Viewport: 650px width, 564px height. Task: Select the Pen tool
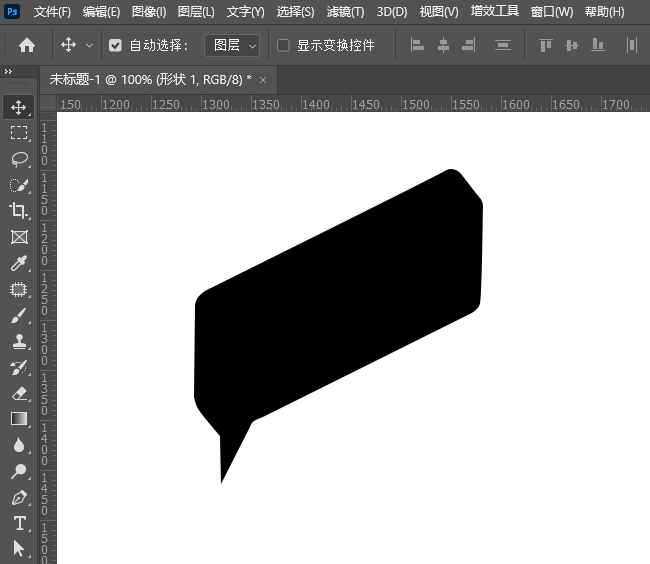pos(19,497)
